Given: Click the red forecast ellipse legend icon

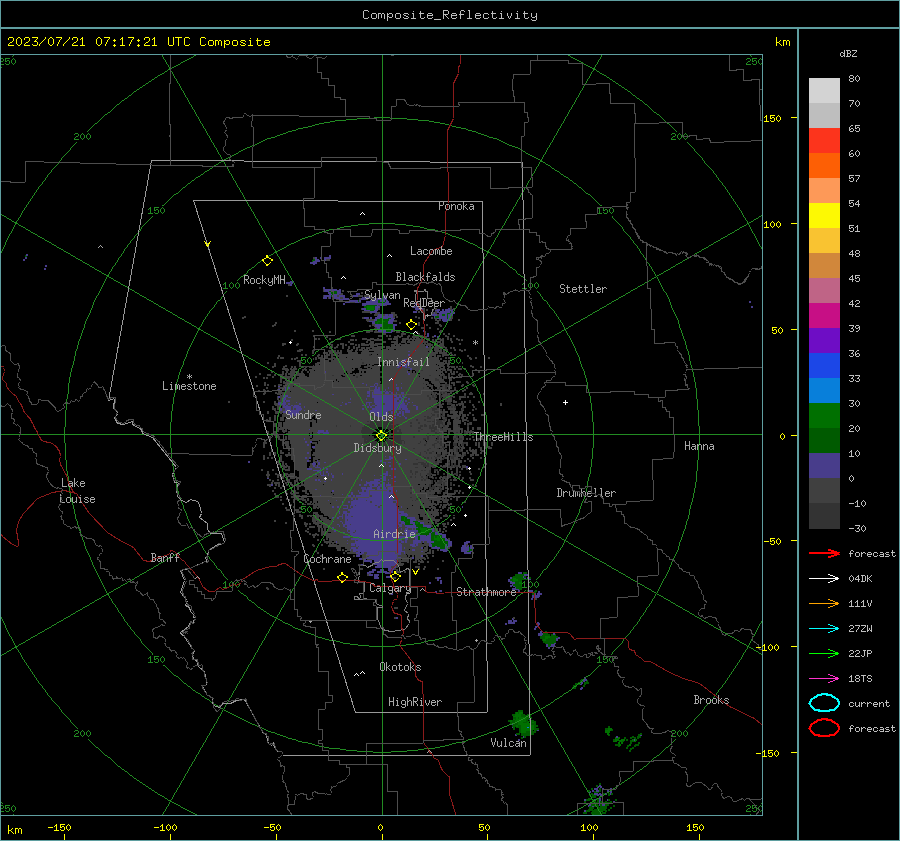Looking at the screenshot, I should click(824, 728).
